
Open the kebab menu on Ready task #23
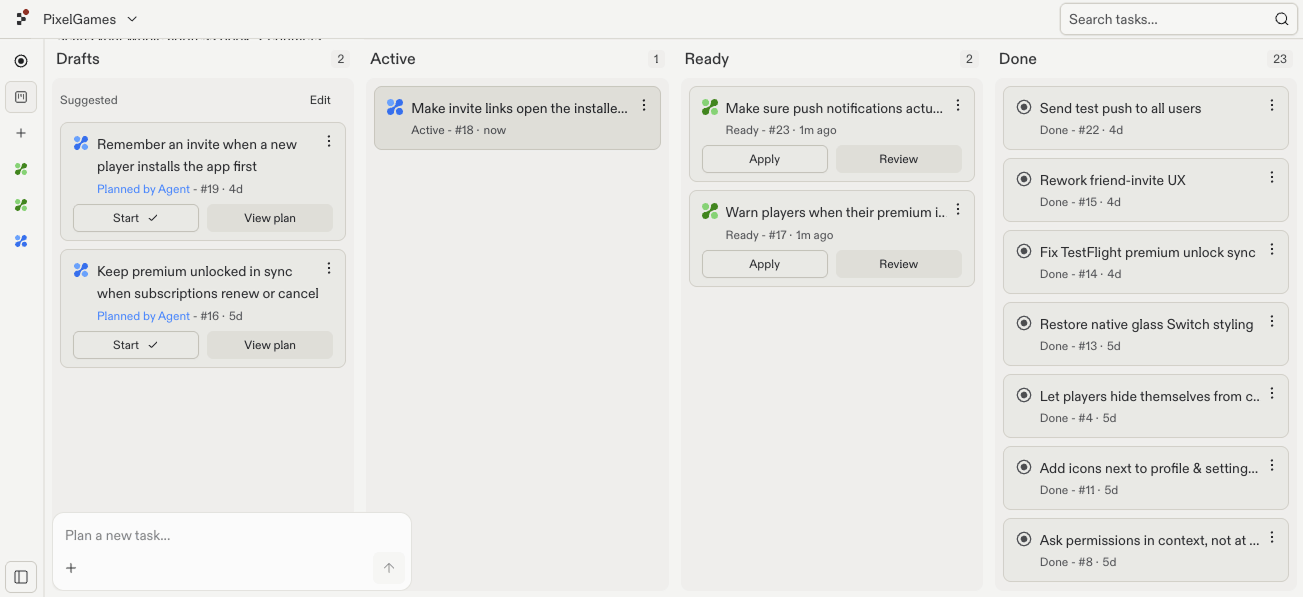[x=958, y=106]
